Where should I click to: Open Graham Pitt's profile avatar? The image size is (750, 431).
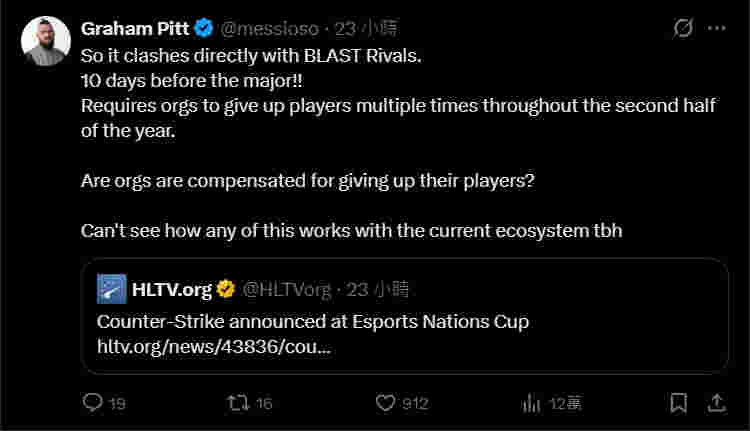pos(46,41)
